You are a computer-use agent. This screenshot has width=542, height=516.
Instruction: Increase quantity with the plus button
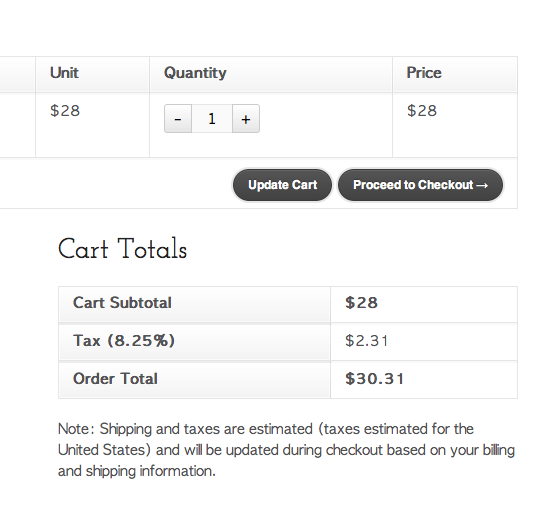(246, 119)
